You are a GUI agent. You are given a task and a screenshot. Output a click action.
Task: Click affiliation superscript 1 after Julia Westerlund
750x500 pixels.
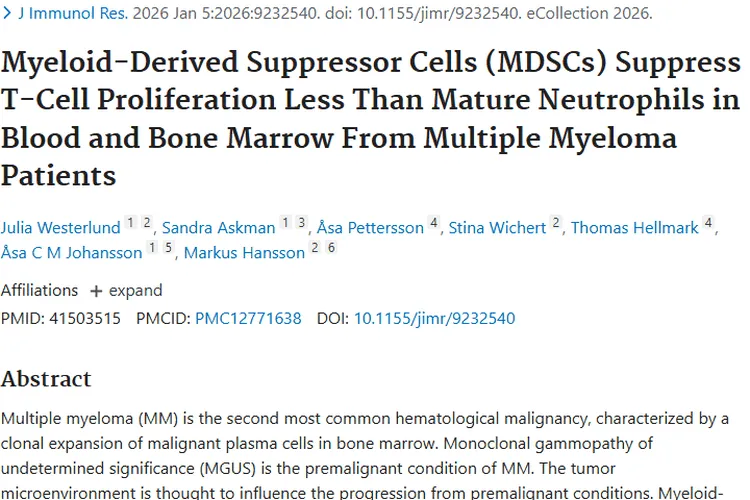131,223
